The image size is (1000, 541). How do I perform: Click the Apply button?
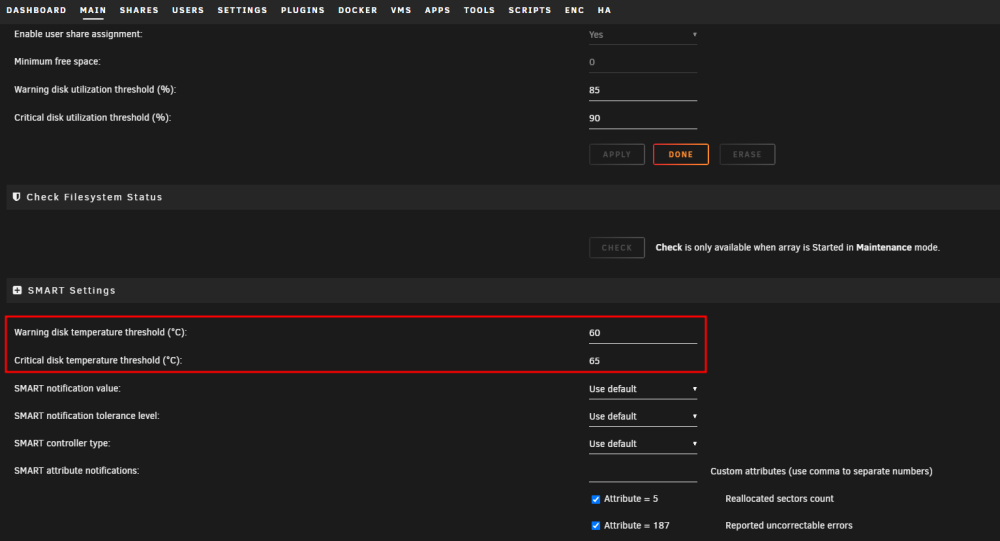tap(617, 154)
